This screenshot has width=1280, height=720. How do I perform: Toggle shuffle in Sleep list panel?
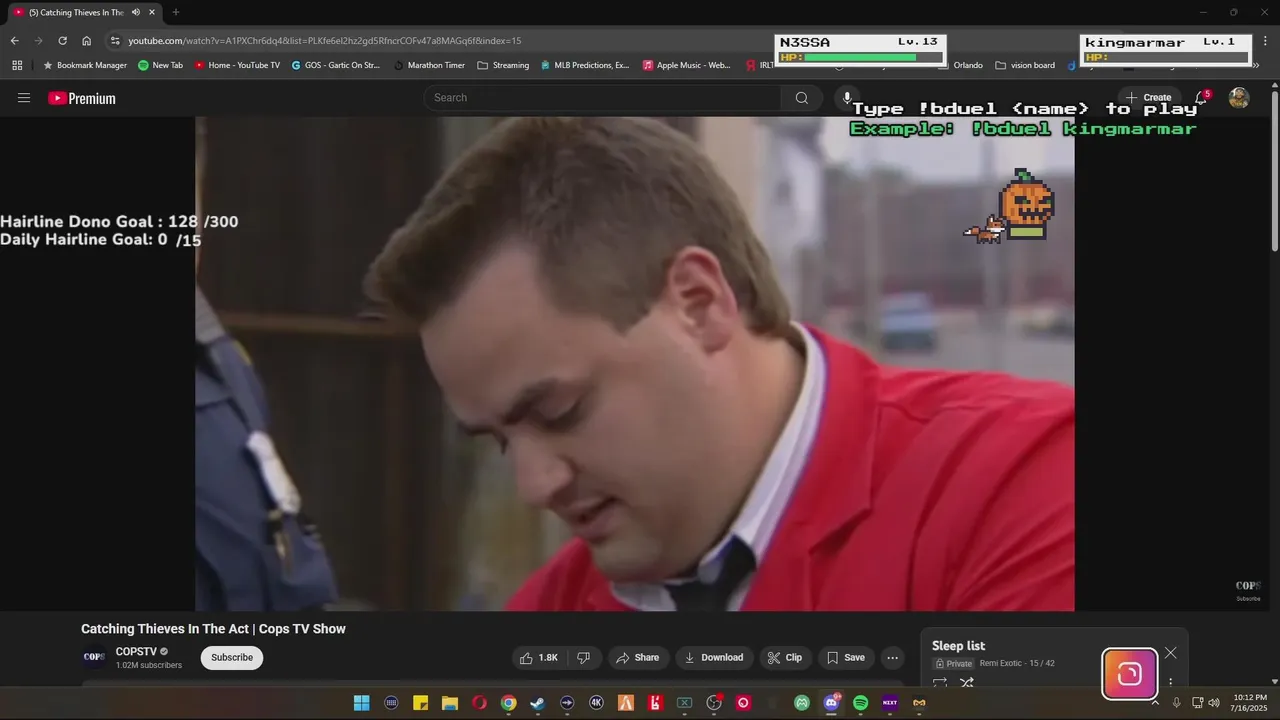(967, 683)
